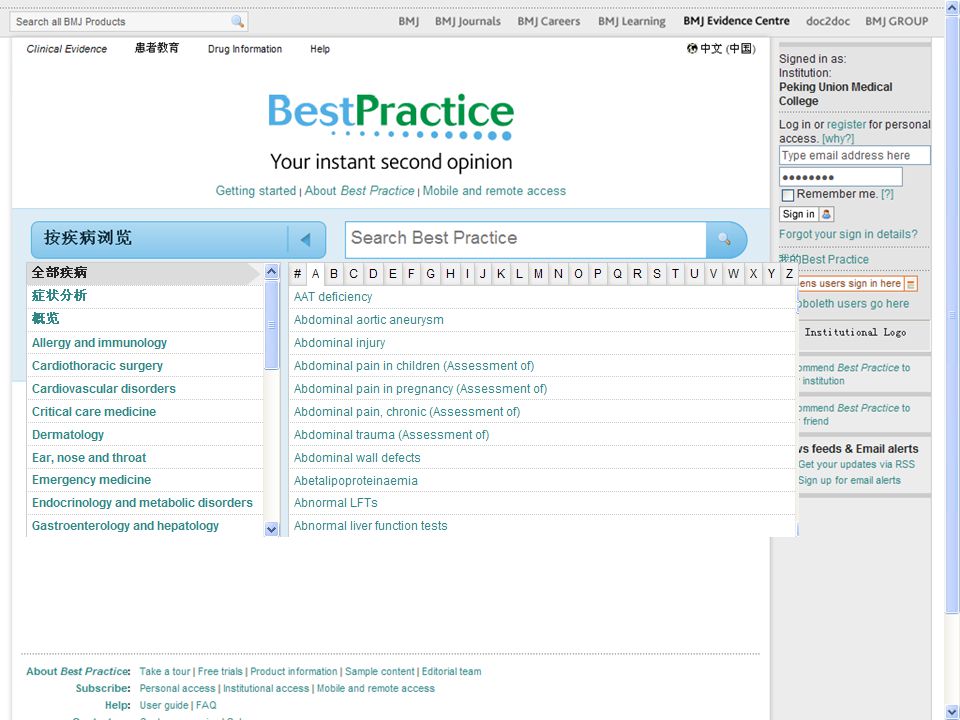
Task: Select the Cardiothoracic surgery category
Action: coord(97,366)
